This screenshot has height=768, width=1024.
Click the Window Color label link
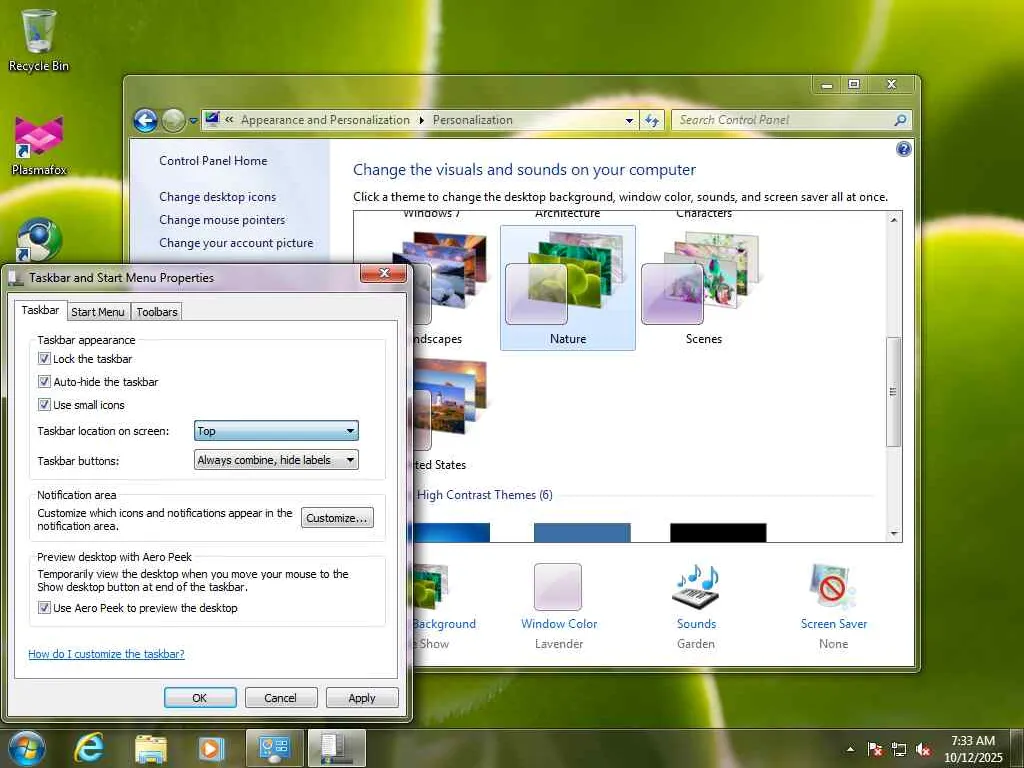[x=559, y=624]
